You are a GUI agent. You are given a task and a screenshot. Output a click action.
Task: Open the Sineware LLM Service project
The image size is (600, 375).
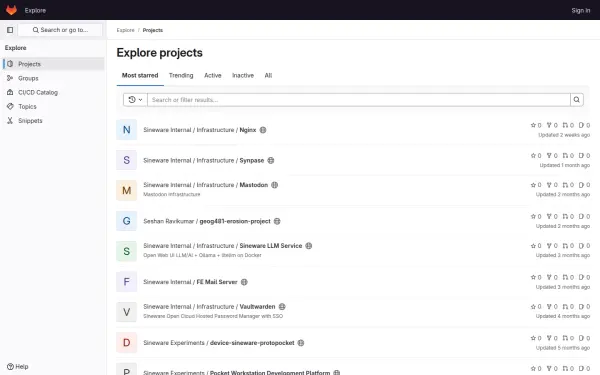pyautogui.click(x=223, y=246)
